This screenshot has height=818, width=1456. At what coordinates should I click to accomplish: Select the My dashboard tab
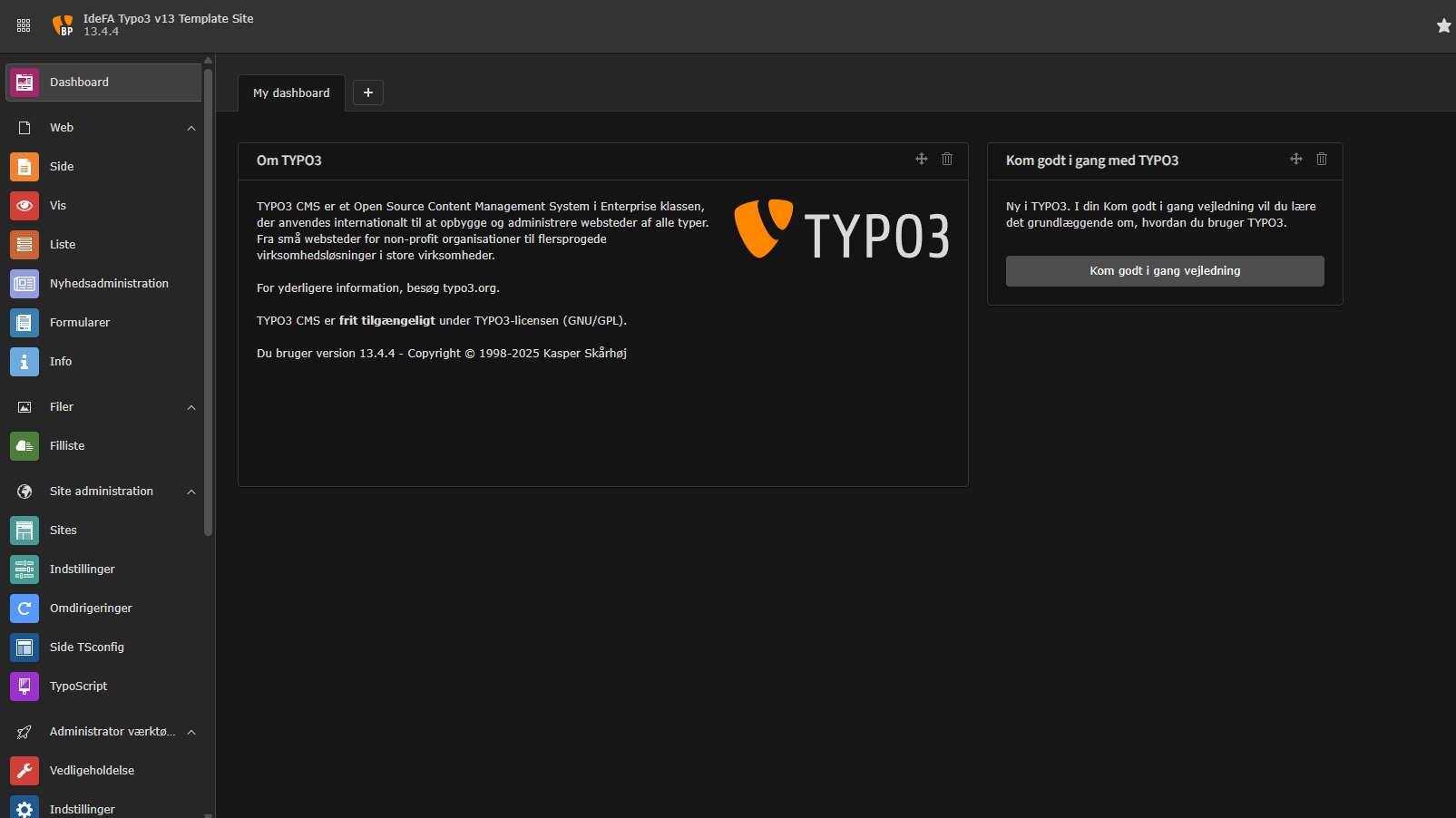pyautogui.click(x=291, y=93)
